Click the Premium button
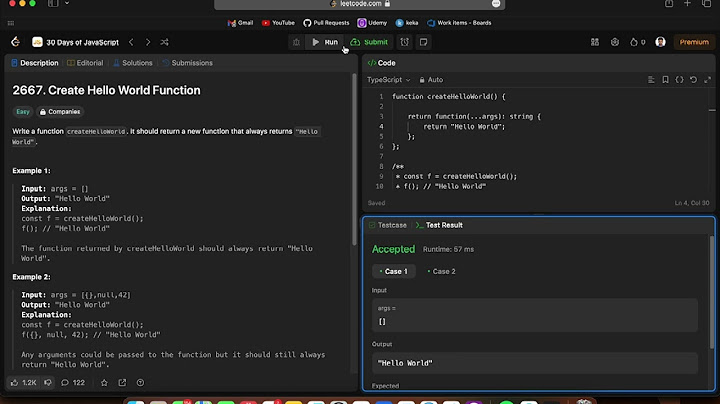This screenshot has width=720, height=404. tap(694, 42)
